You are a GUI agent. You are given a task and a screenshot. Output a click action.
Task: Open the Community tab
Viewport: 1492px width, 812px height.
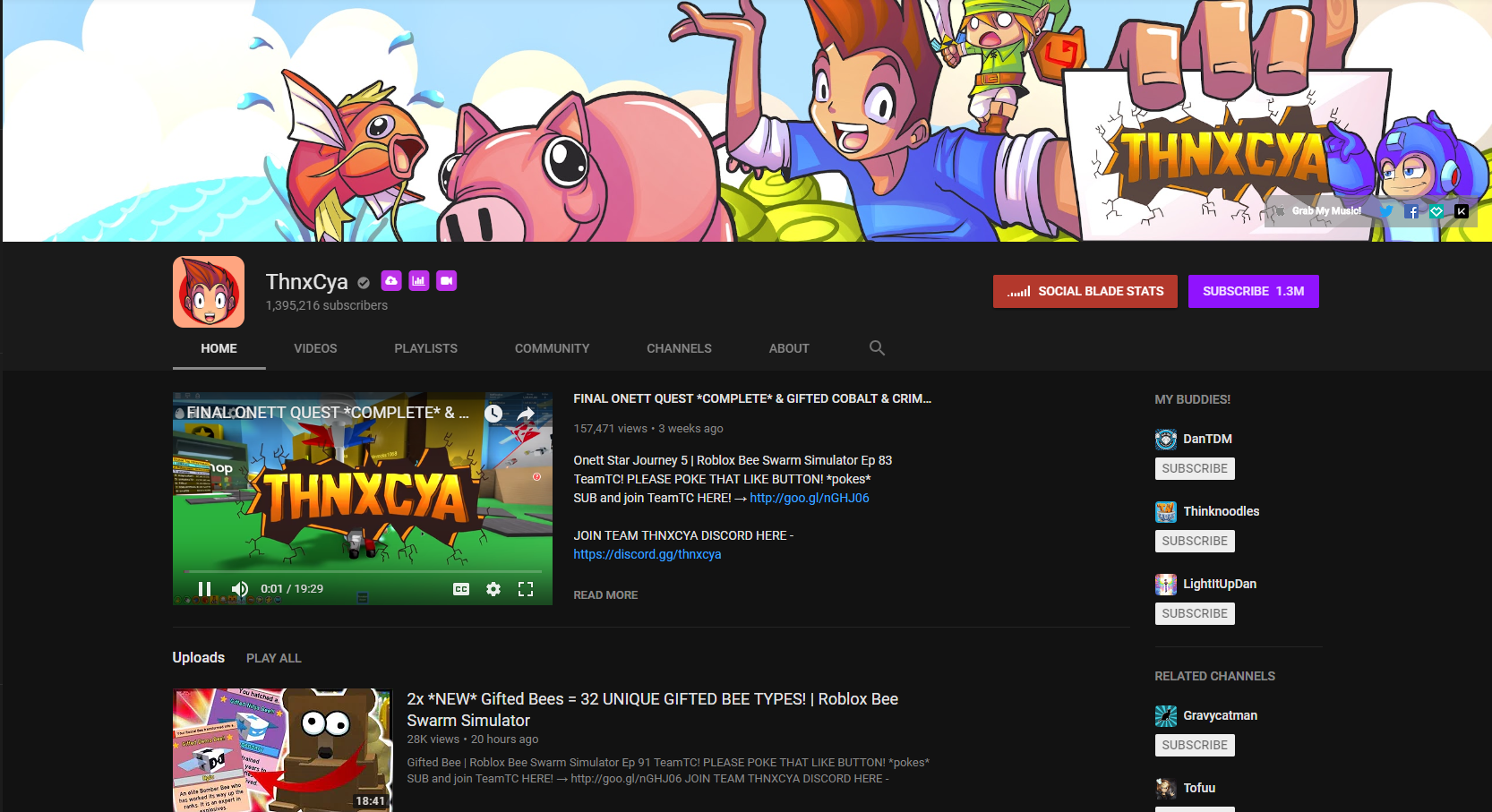coord(553,348)
